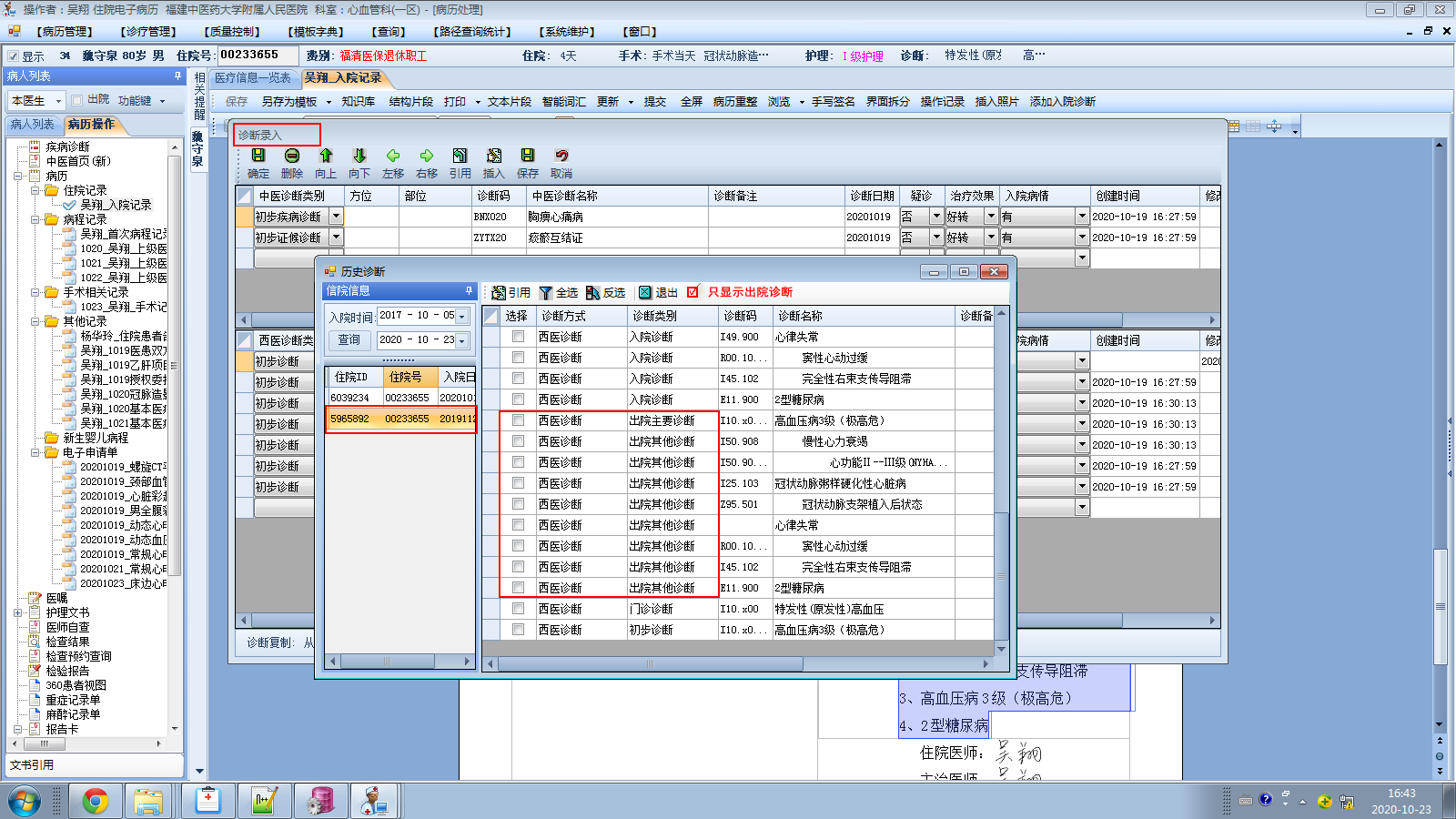Click 知识库 in the record toolbar

point(359,102)
